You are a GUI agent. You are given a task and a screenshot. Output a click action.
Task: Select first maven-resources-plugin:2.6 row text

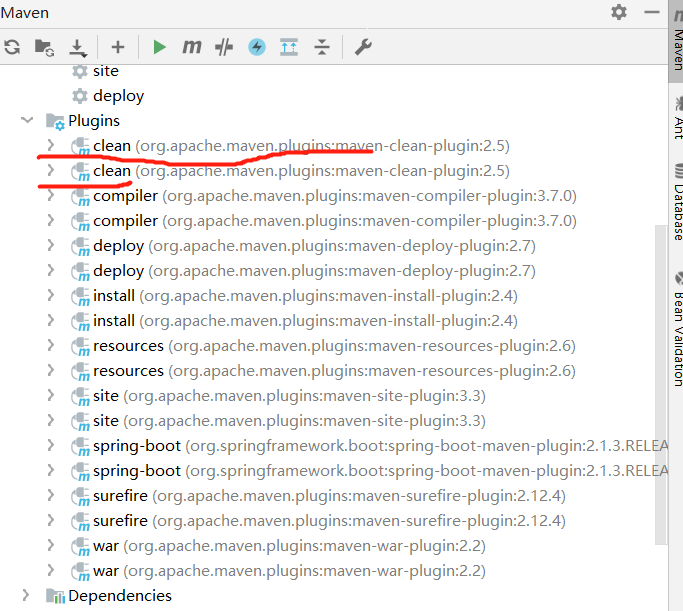[335, 346]
